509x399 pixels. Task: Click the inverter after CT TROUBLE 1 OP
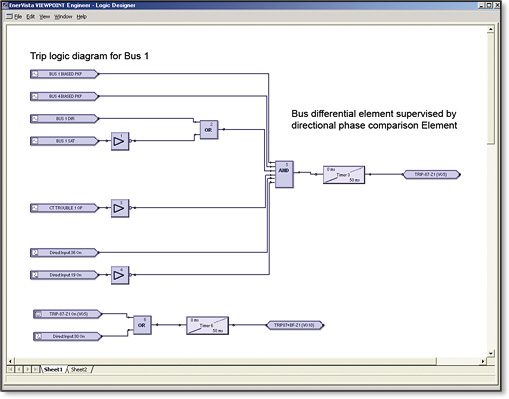click(x=120, y=208)
